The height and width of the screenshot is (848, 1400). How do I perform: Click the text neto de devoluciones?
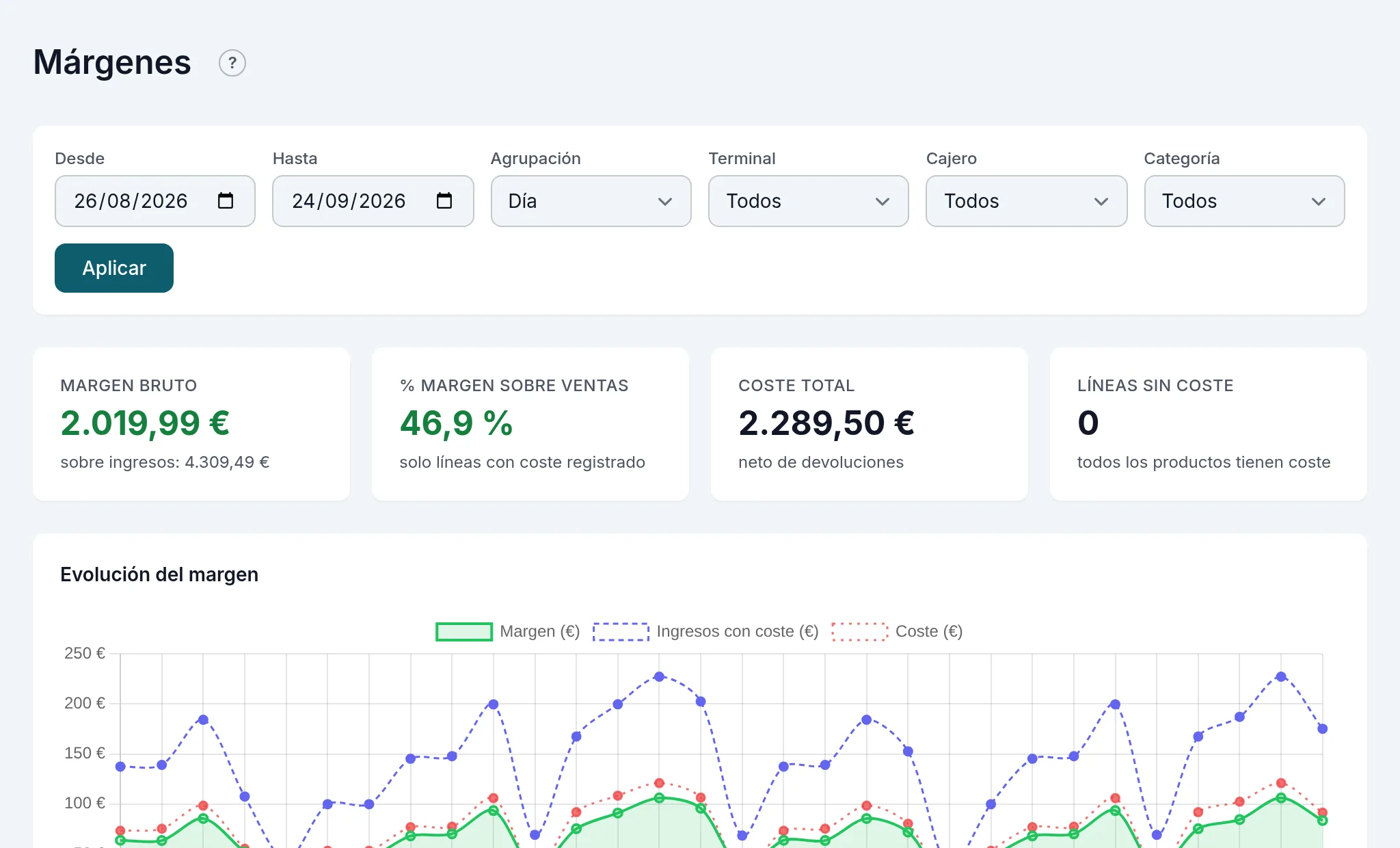click(x=821, y=462)
